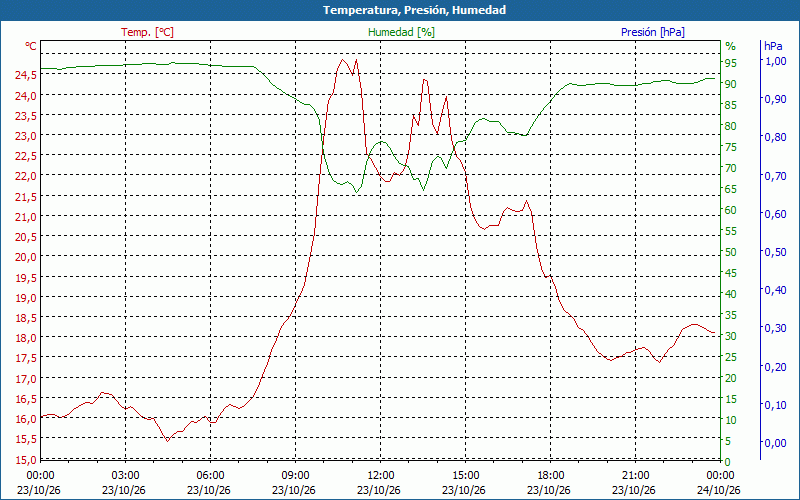Screen dimensions: 800x500
Task: Click the '03:00' time axis label
Action: click(125, 476)
